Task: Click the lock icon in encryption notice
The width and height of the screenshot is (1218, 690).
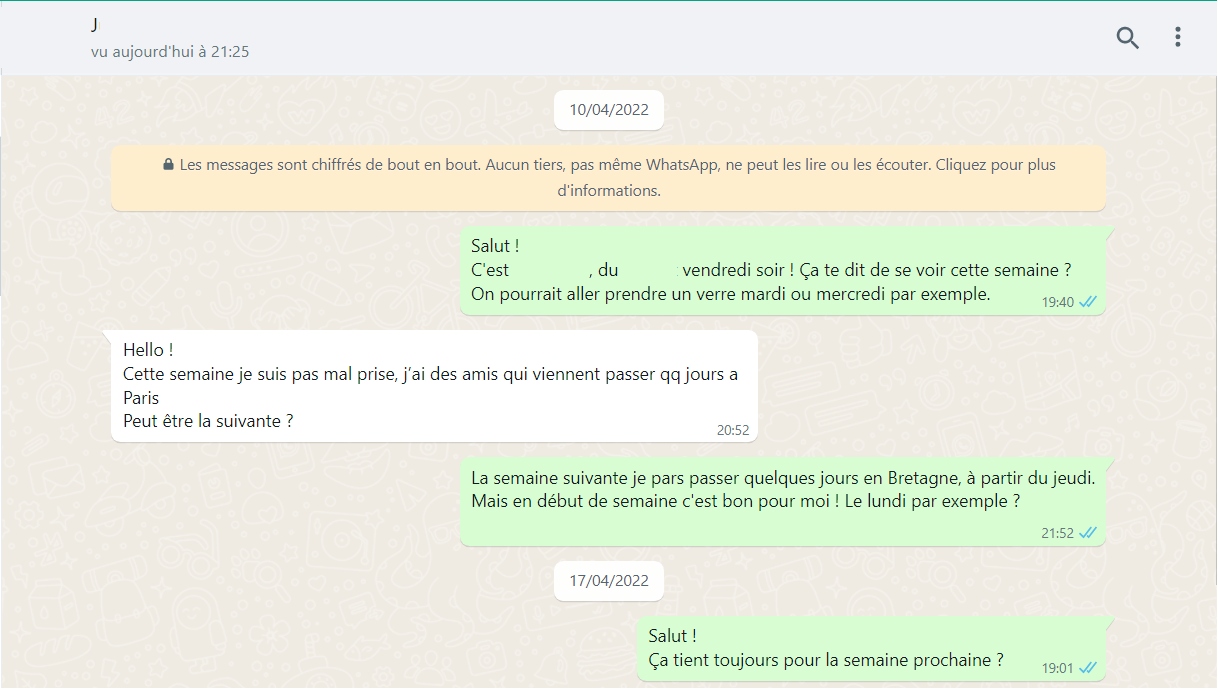Action: tap(168, 165)
